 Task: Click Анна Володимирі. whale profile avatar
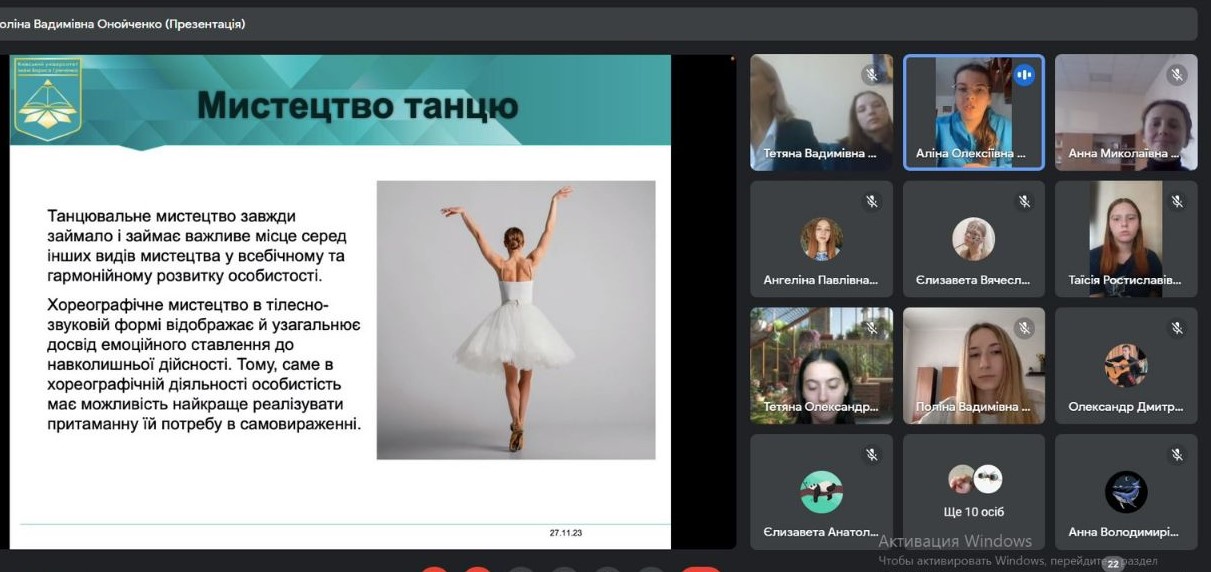(1126, 491)
